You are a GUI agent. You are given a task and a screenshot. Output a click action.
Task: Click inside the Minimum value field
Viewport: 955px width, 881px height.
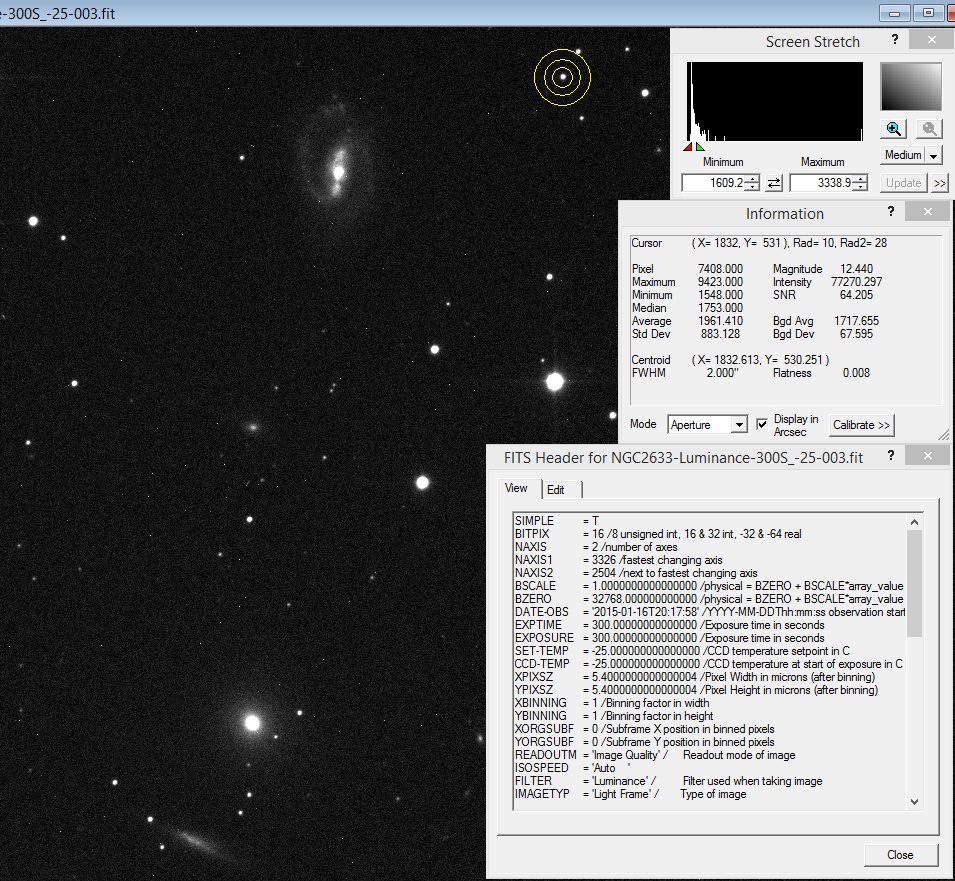[714, 182]
